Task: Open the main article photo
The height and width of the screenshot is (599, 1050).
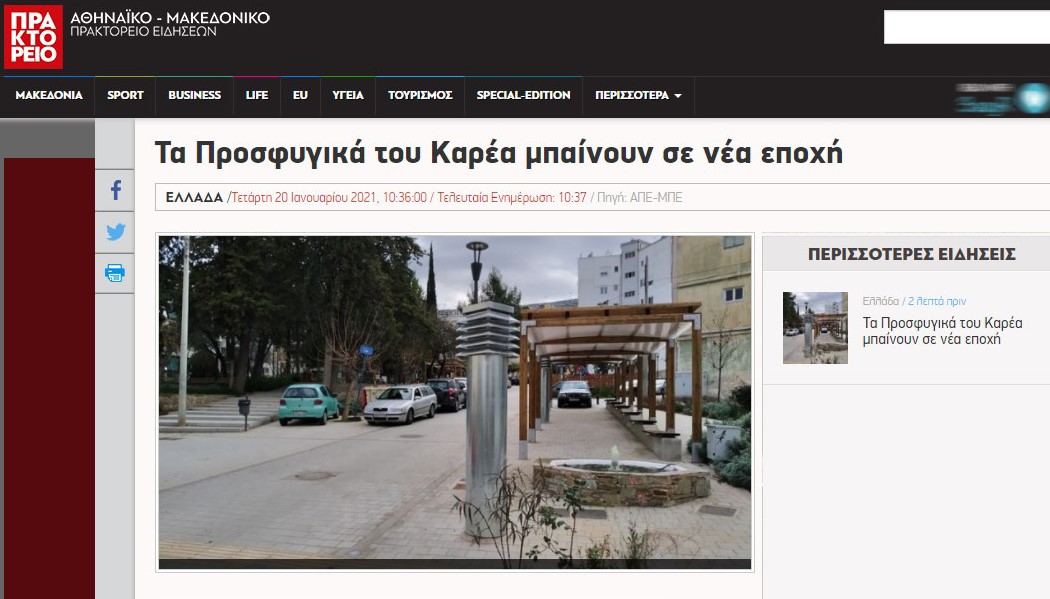Action: click(x=455, y=402)
